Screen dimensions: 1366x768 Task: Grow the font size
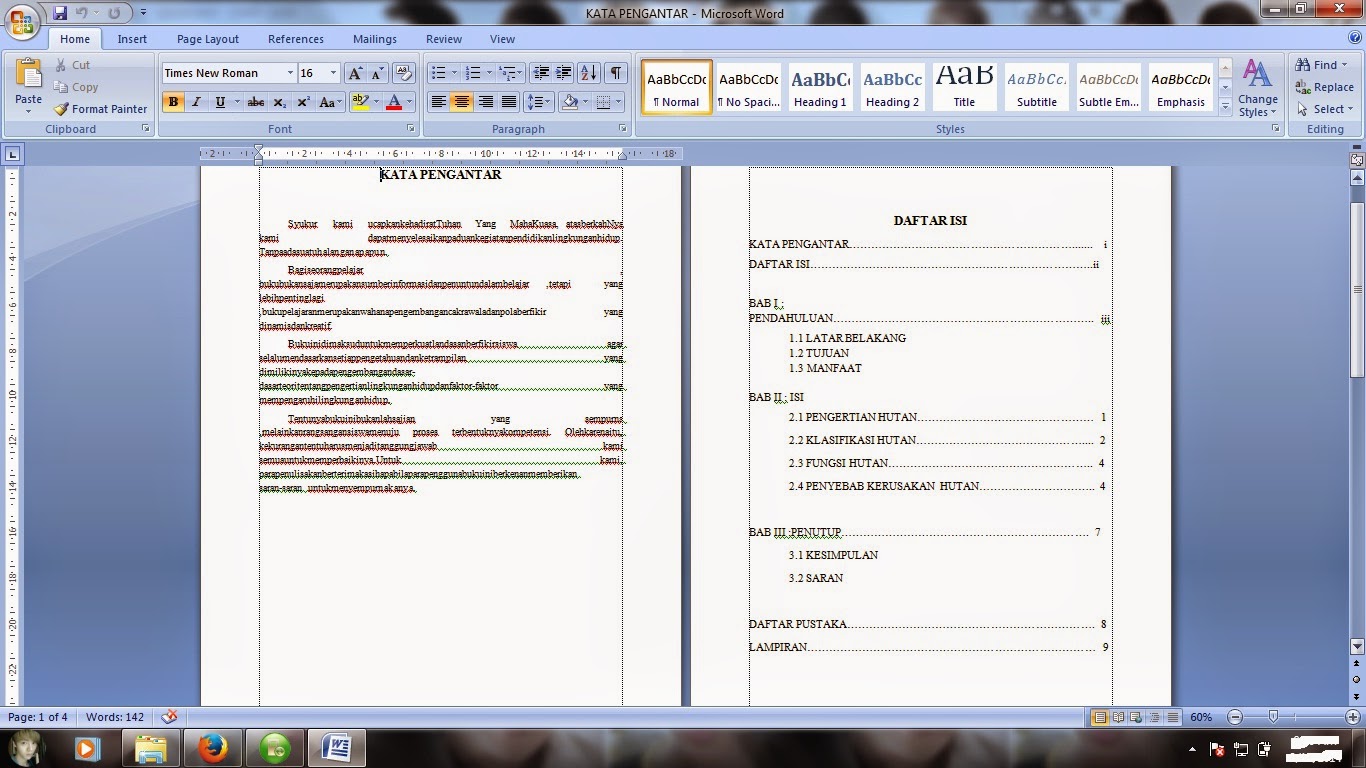point(355,73)
